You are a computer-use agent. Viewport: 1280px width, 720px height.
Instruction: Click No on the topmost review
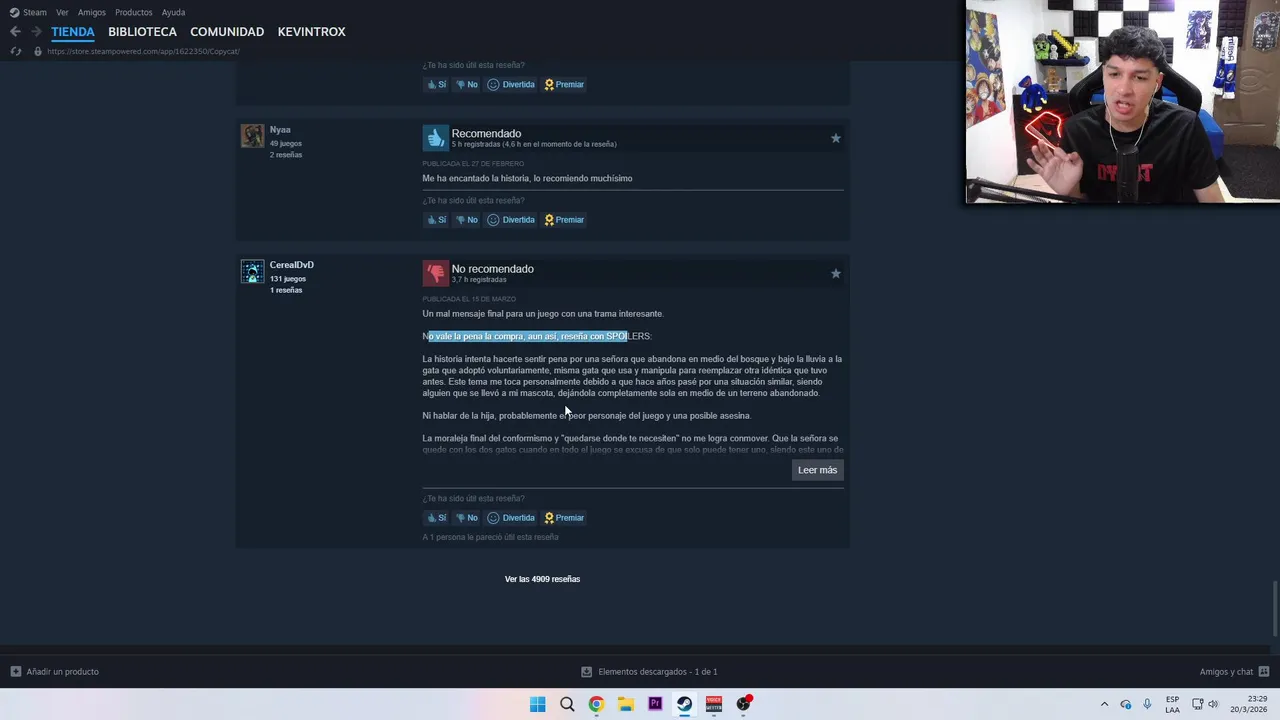pos(467,85)
